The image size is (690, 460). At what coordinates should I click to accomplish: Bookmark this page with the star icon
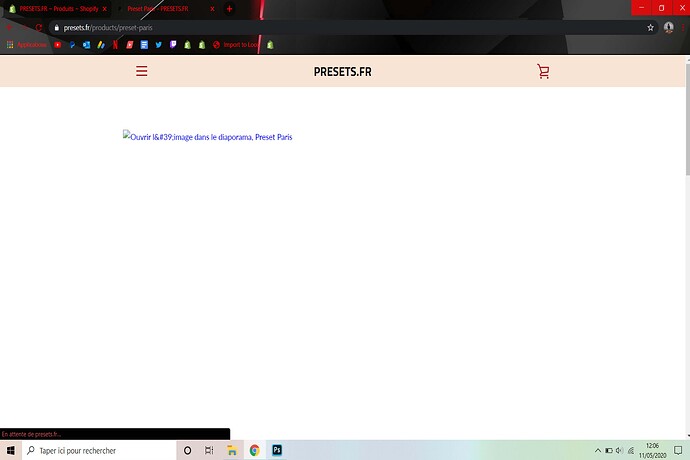(x=650, y=27)
